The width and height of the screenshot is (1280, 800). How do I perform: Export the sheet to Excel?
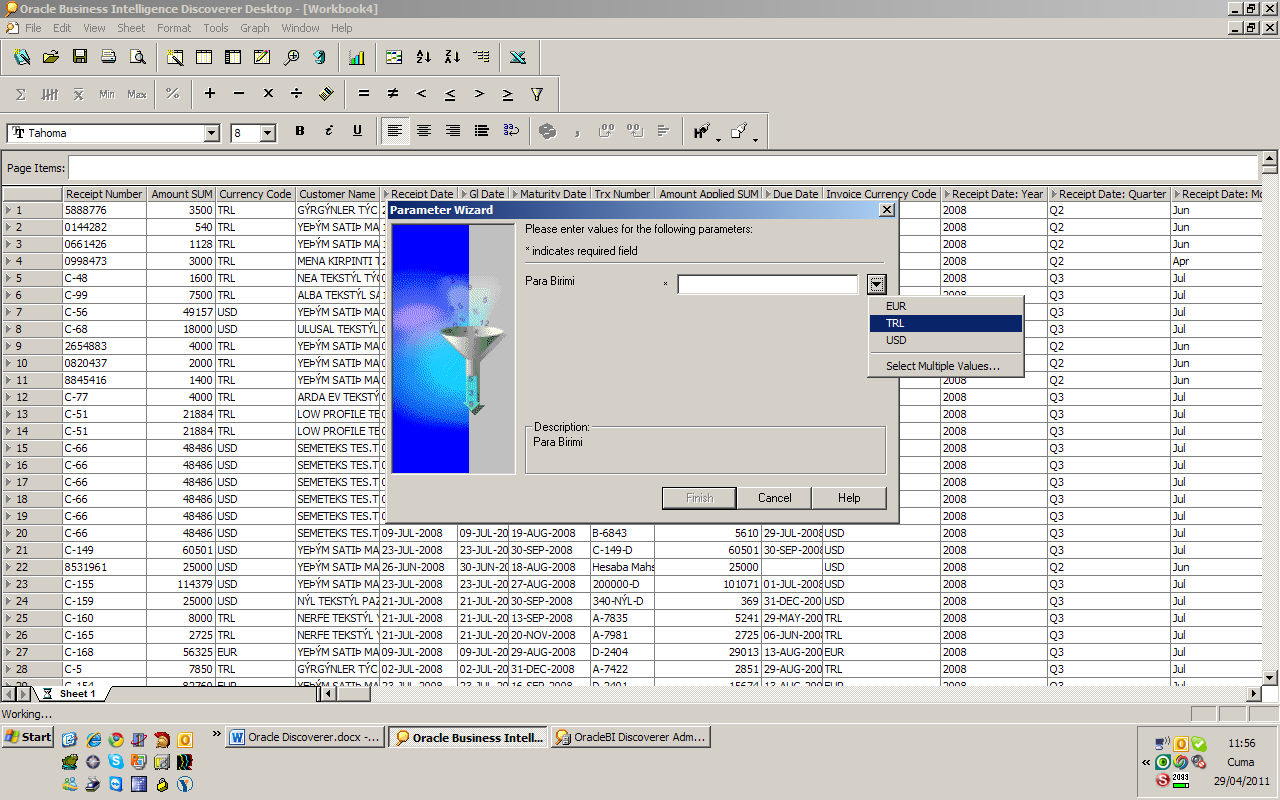click(518, 57)
